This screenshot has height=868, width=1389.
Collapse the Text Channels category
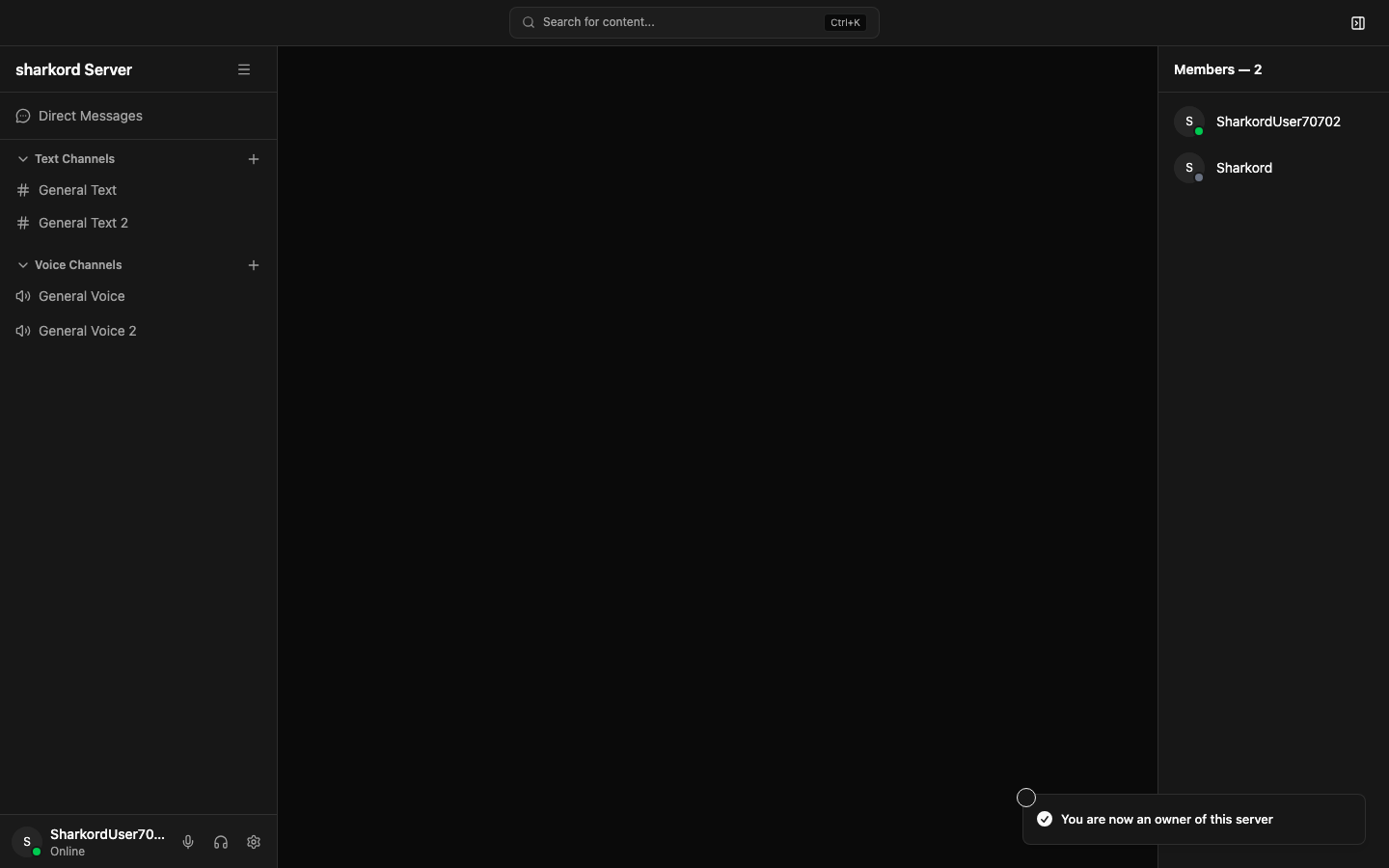(23, 159)
